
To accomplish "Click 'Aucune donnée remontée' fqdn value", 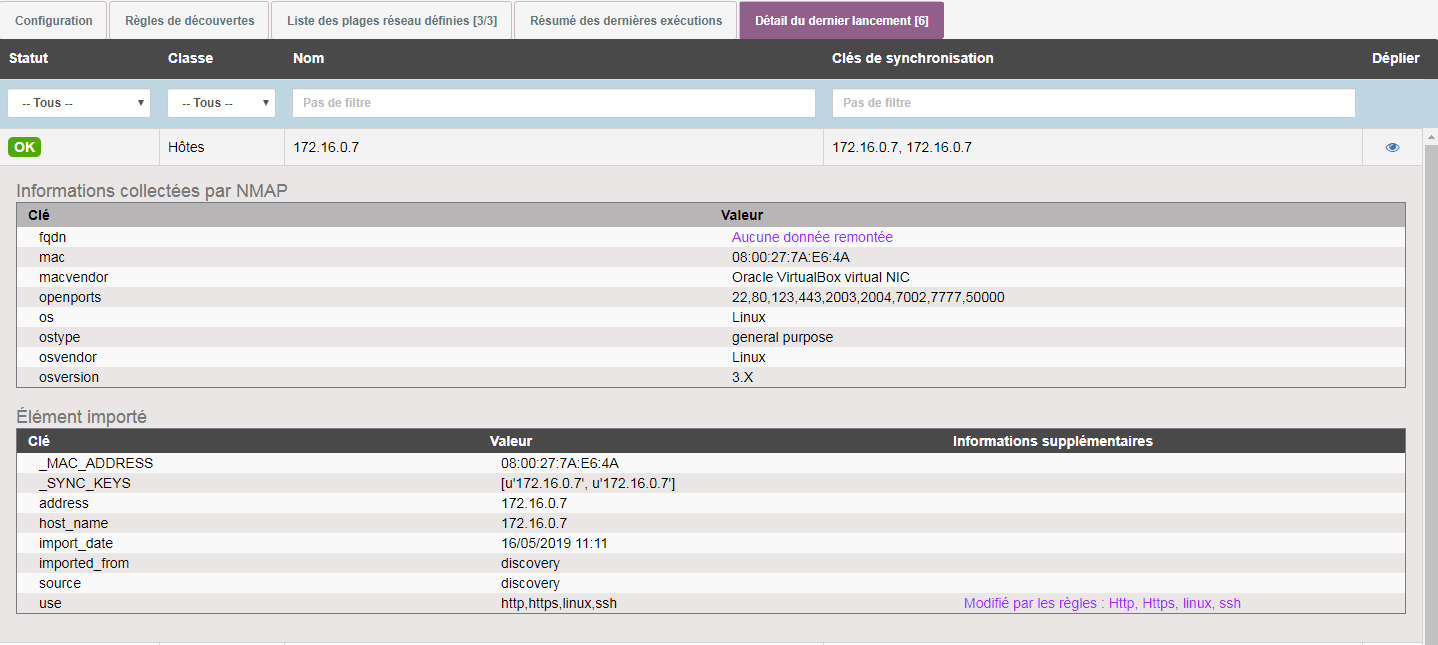I will (x=812, y=237).
